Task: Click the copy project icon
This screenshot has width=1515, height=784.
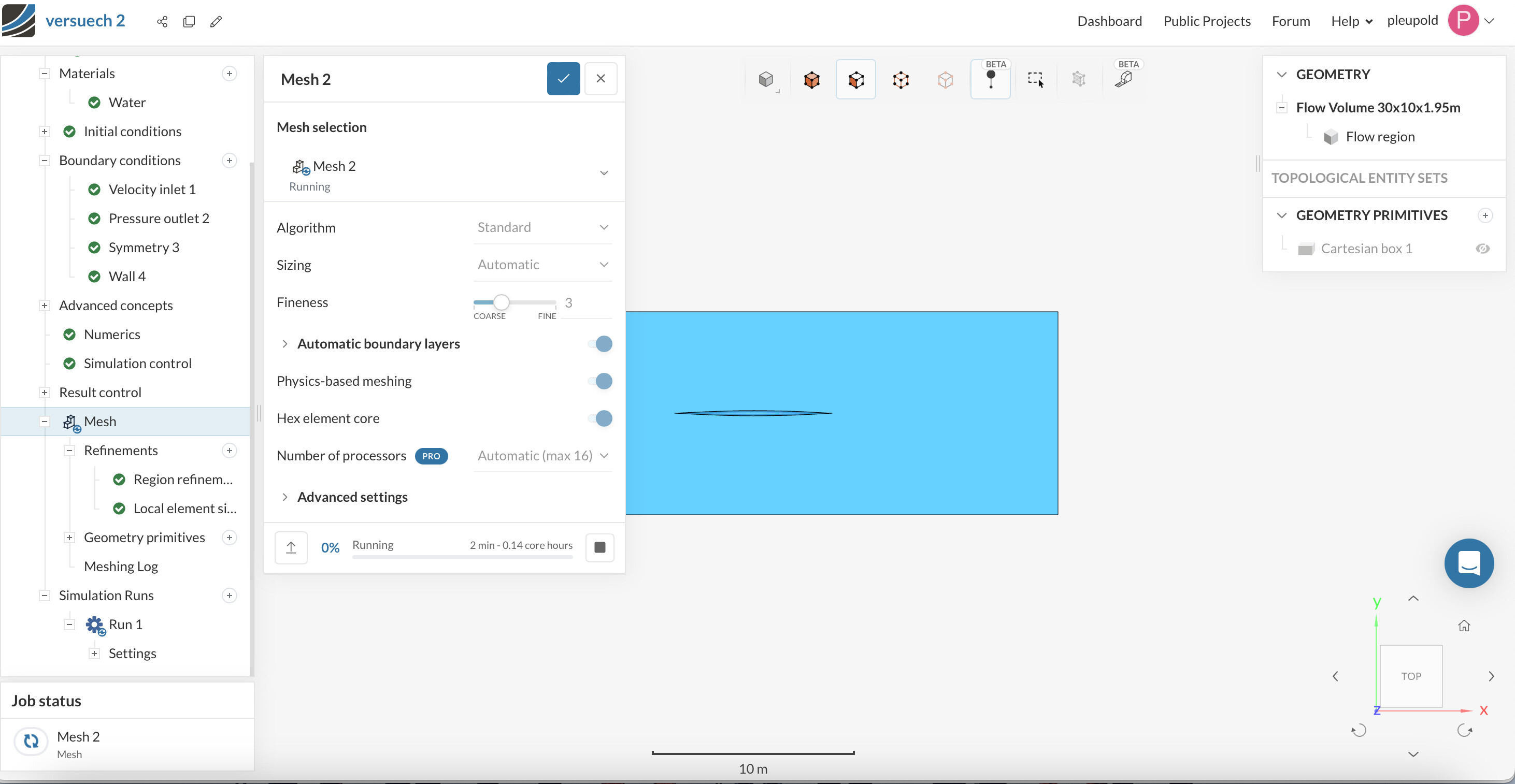Action: (x=189, y=22)
